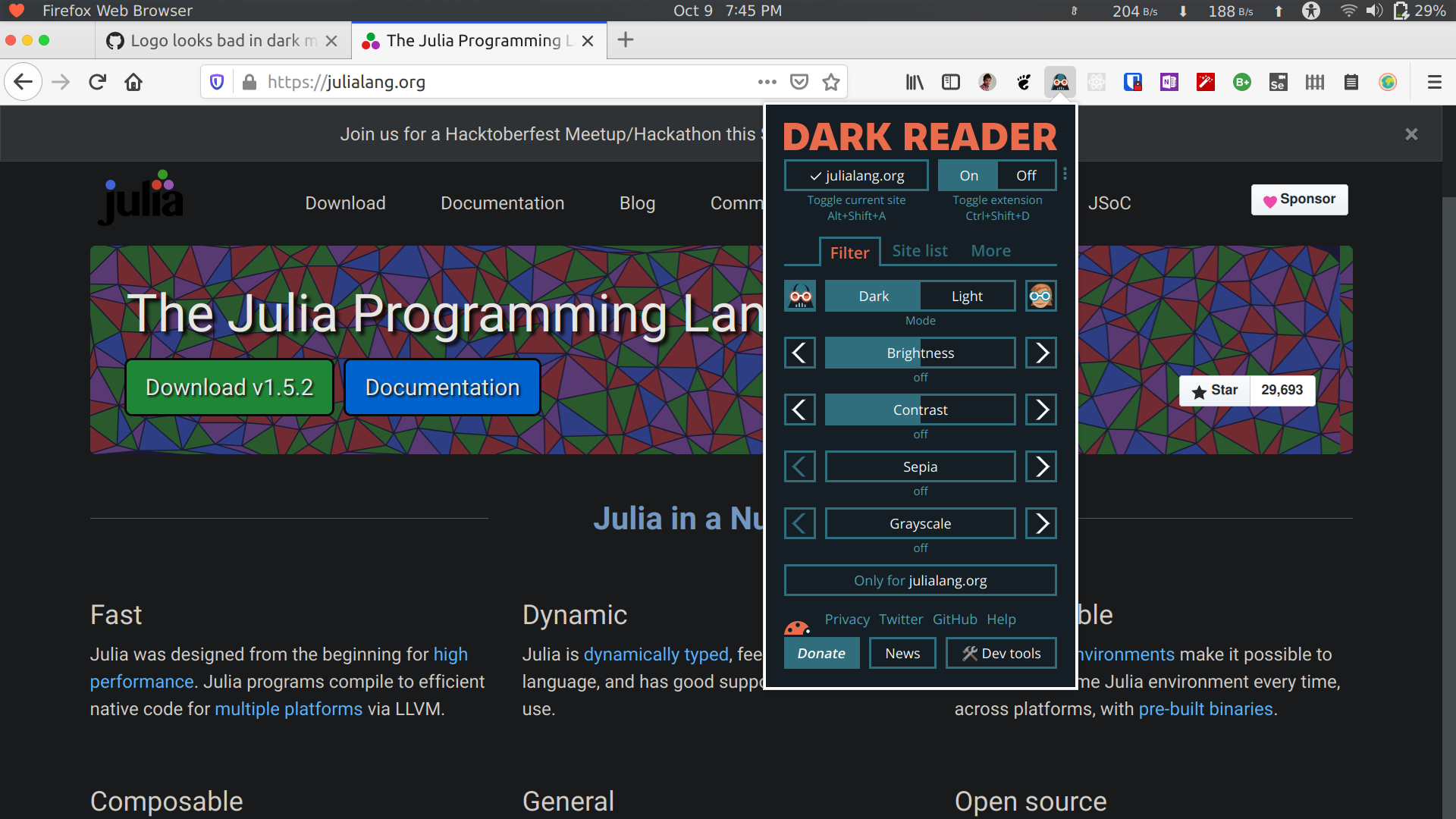Increase Brightness with right arrow
1456x819 pixels.
point(1041,353)
